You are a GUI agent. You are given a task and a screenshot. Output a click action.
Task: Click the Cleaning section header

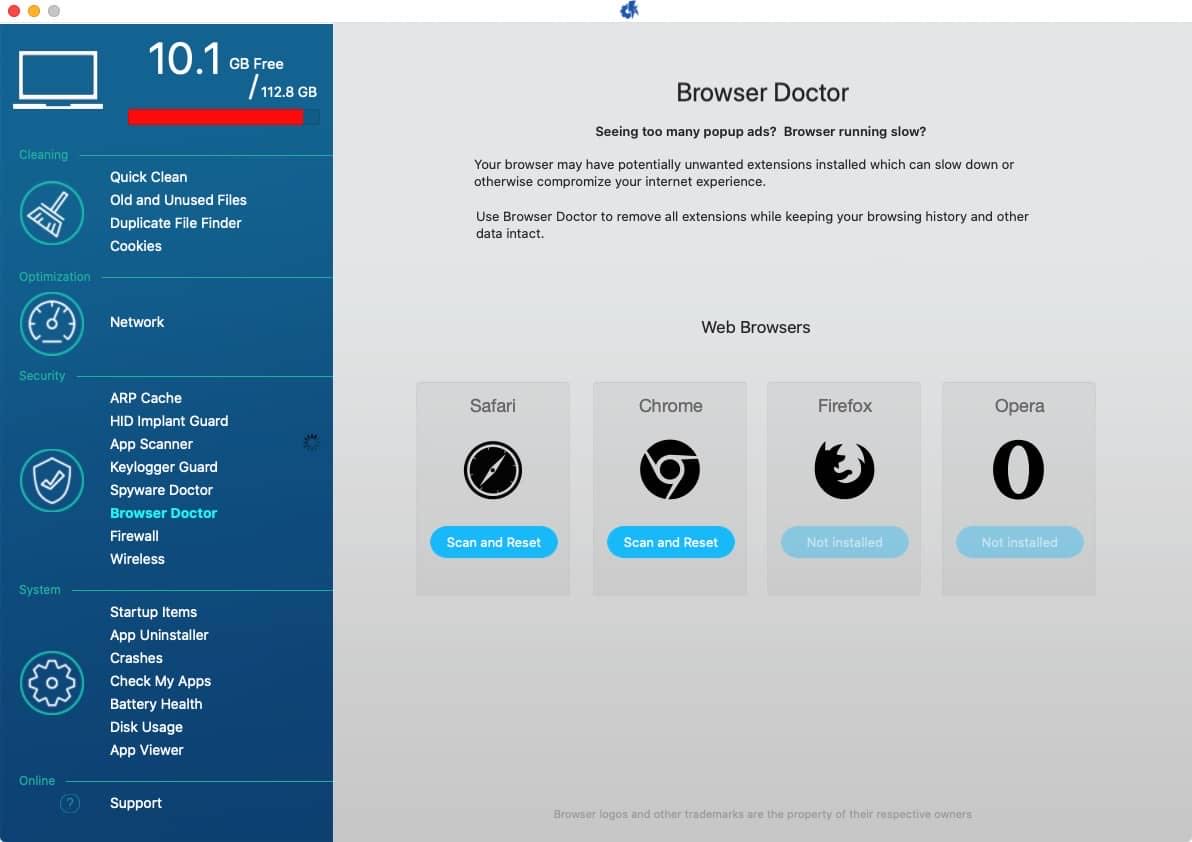coord(43,155)
